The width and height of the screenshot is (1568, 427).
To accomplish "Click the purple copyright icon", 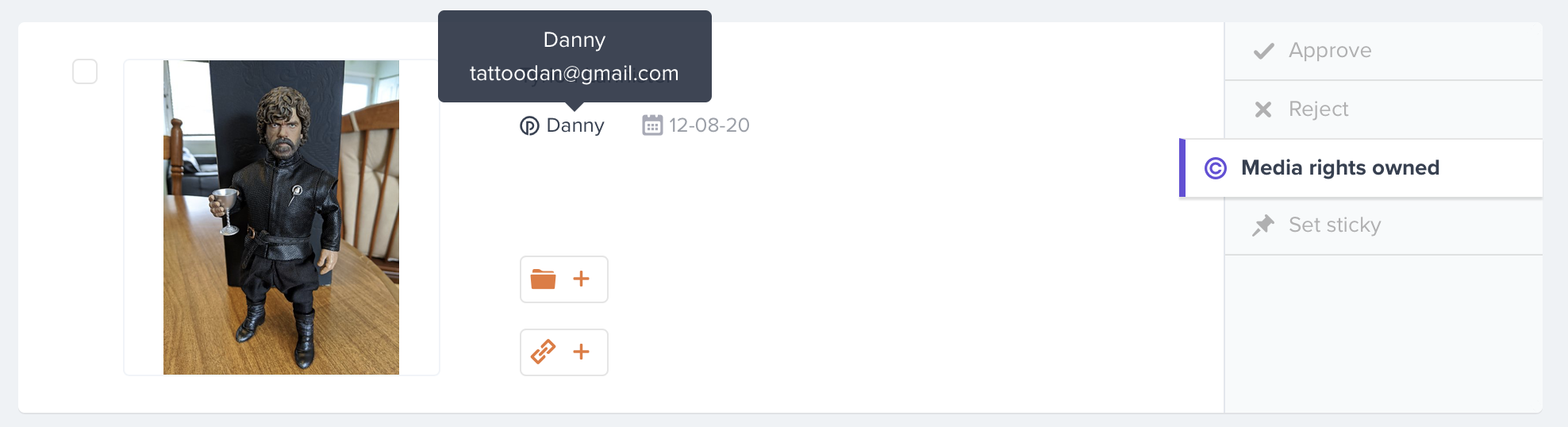I will [1216, 168].
